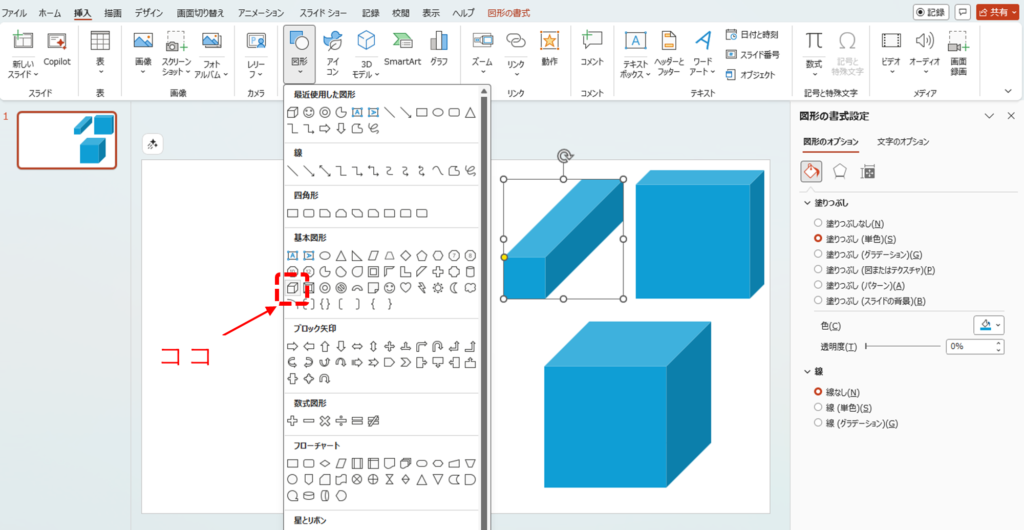Click the 共有 (Share) button
This screenshot has width=1024, height=530.
click(x=998, y=12)
